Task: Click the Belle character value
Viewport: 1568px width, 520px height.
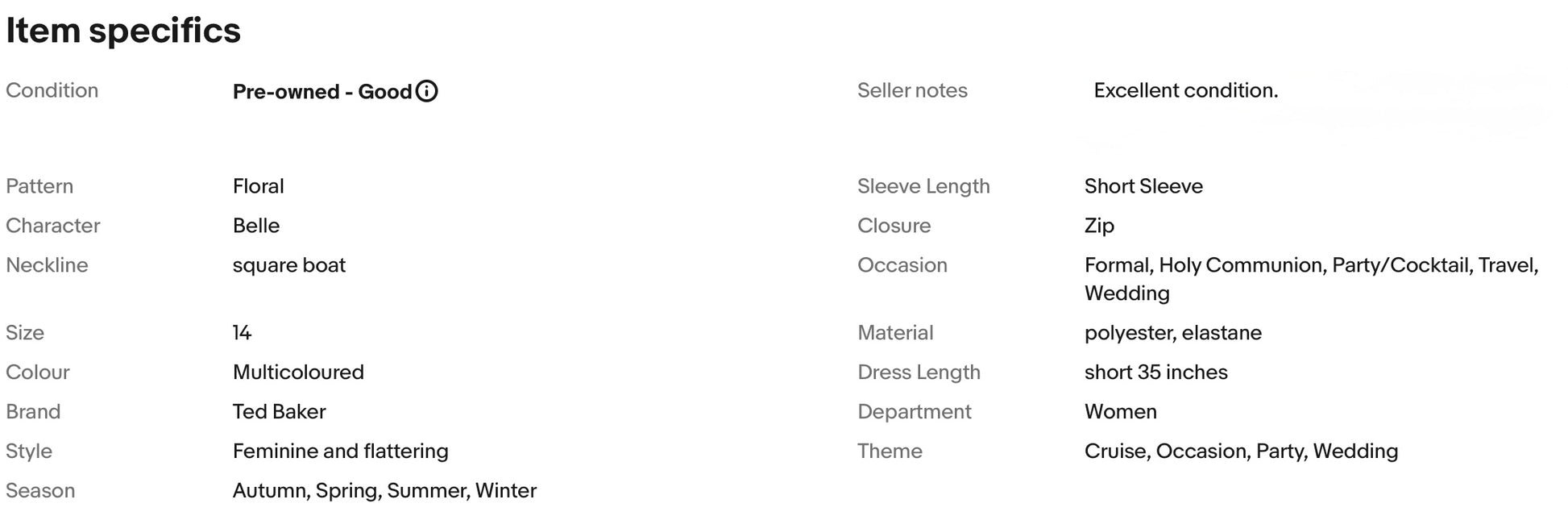Action: click(x=255, y=226)
